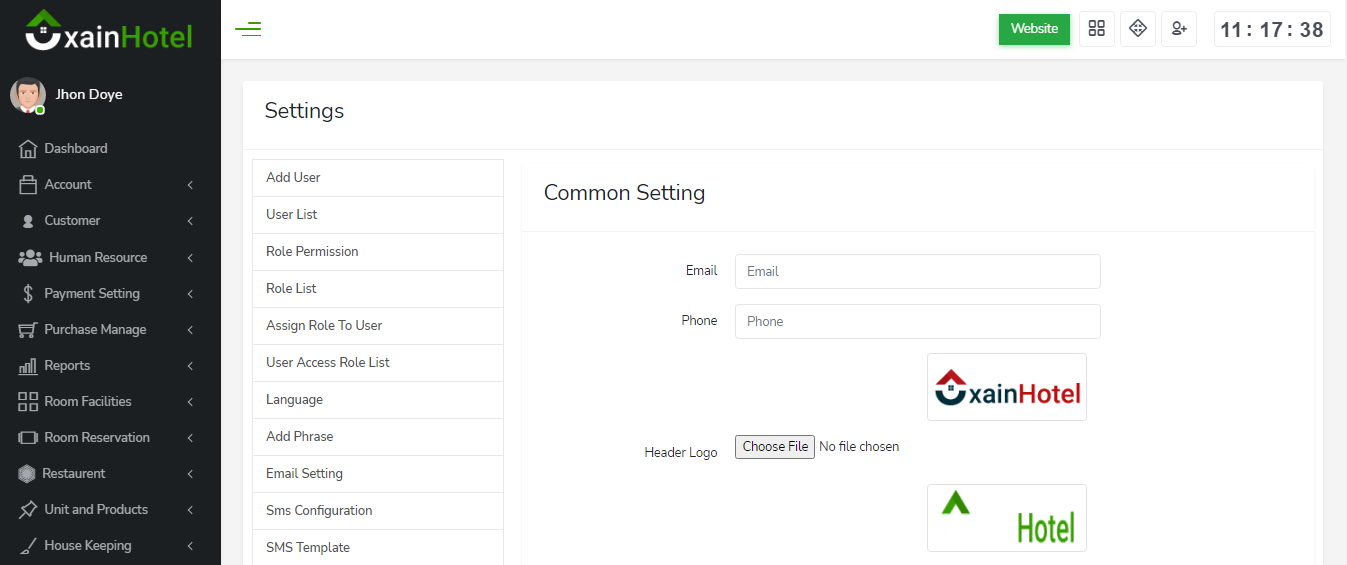Click into the Email input field
The width and height of the screenshot is (1347, 565).
(917, 271)
